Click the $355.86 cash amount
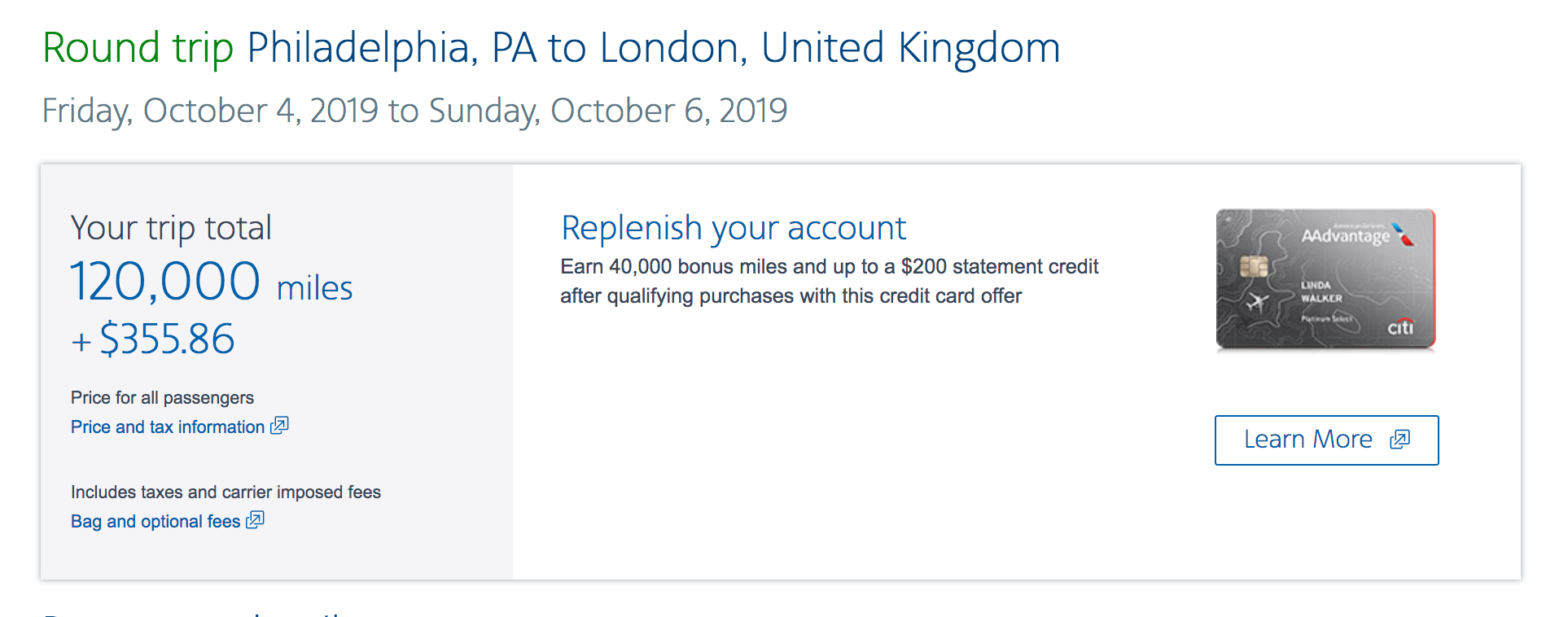Viewport: 1568px width, 617px height. 166,339
